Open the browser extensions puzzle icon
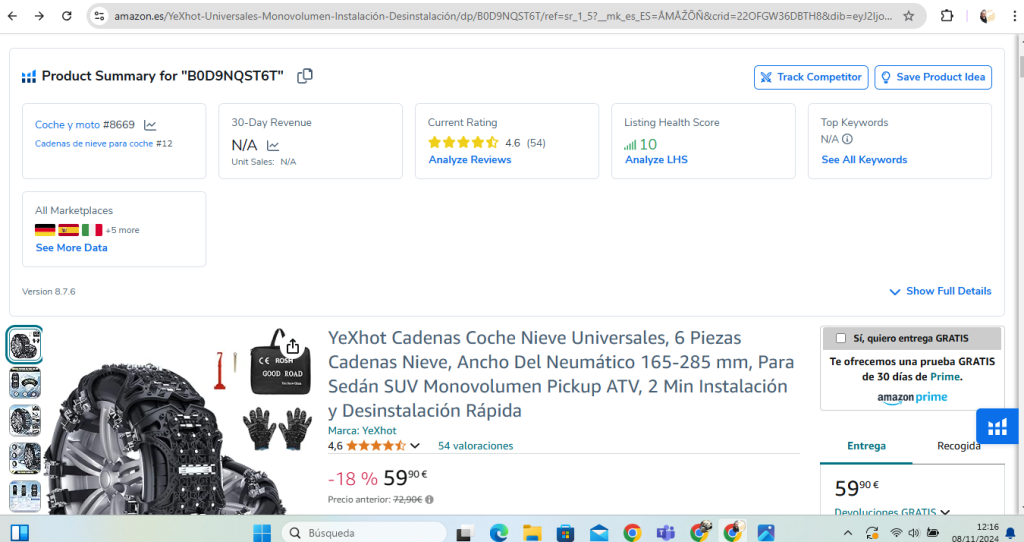 tap(947, 16)
